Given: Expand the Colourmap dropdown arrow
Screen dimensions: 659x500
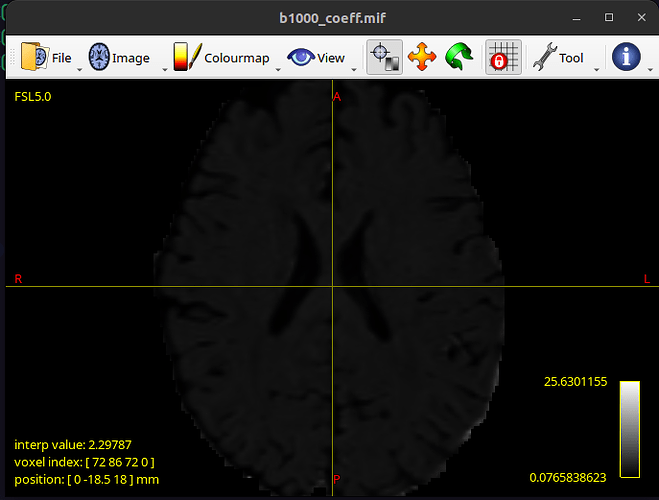Looking at the screenshot, I should (277, 69).
